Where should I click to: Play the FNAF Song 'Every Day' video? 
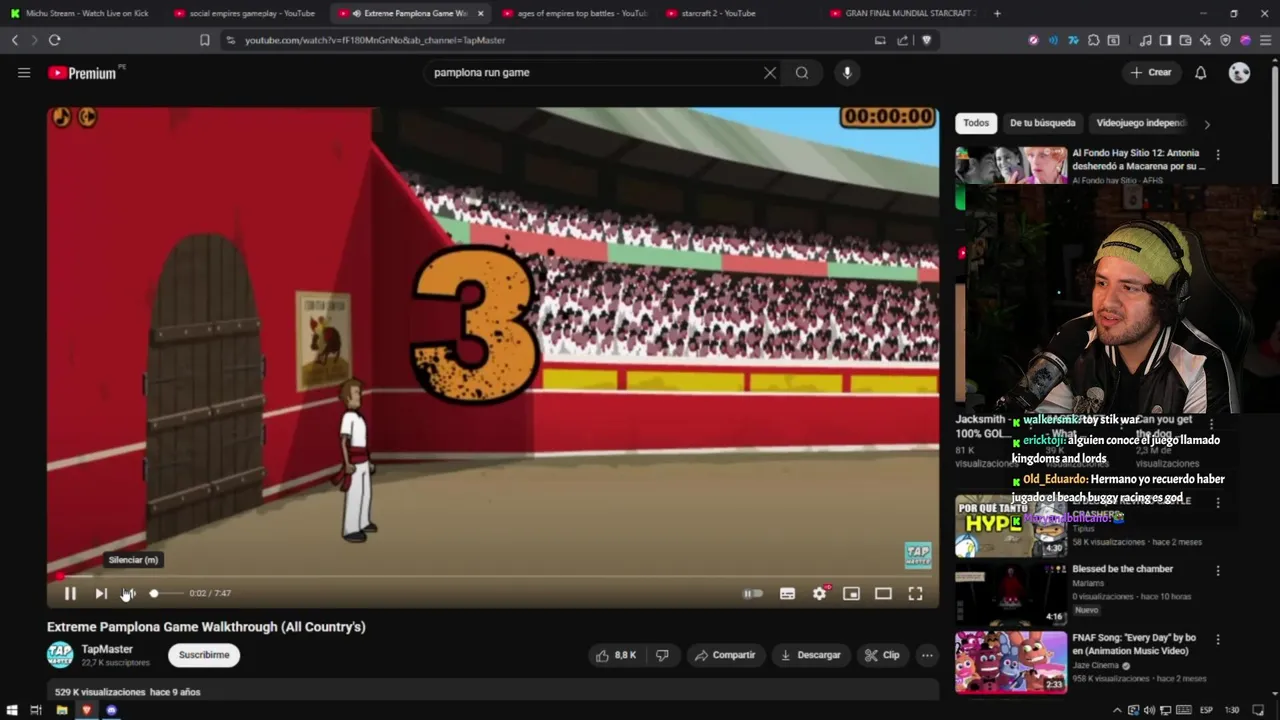pyautogui.click(x=1011, y=662)
